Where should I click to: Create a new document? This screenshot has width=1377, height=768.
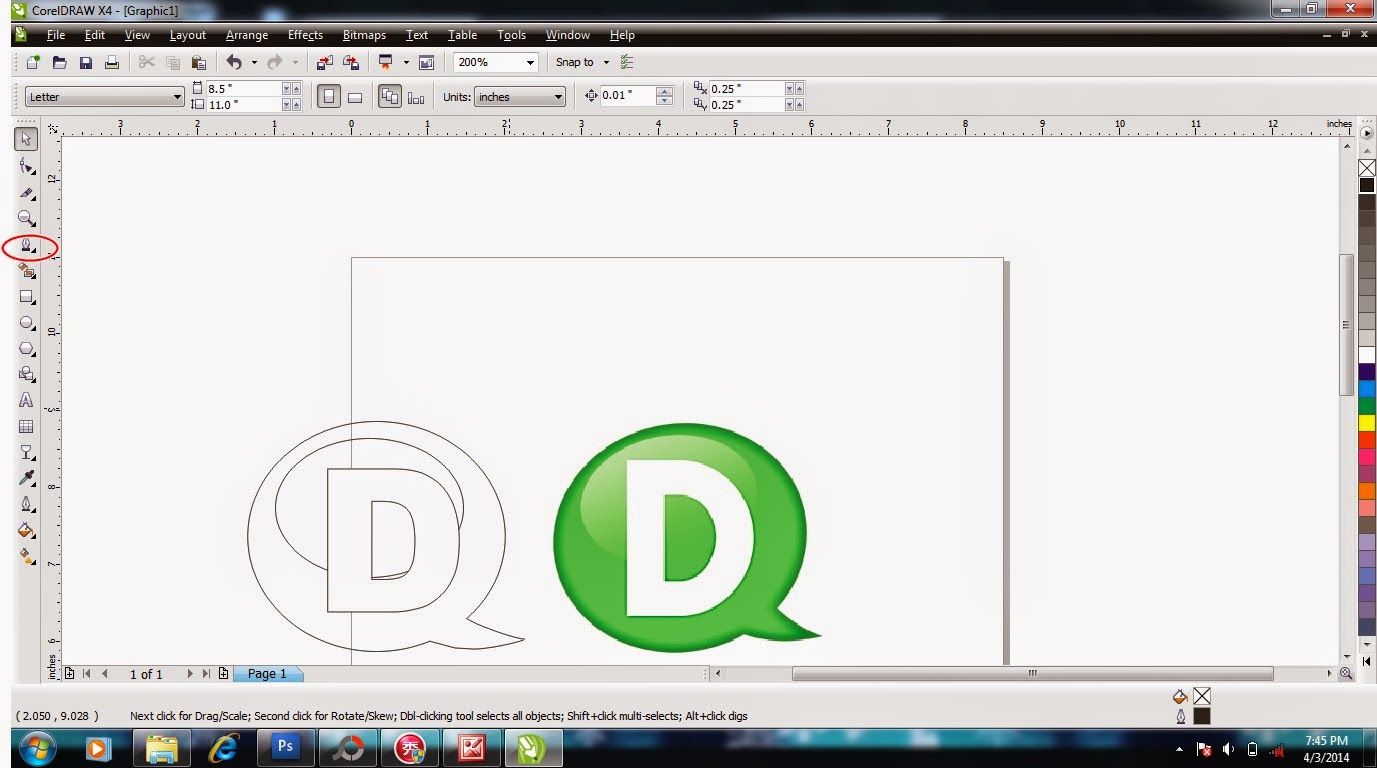pos(33,62)
